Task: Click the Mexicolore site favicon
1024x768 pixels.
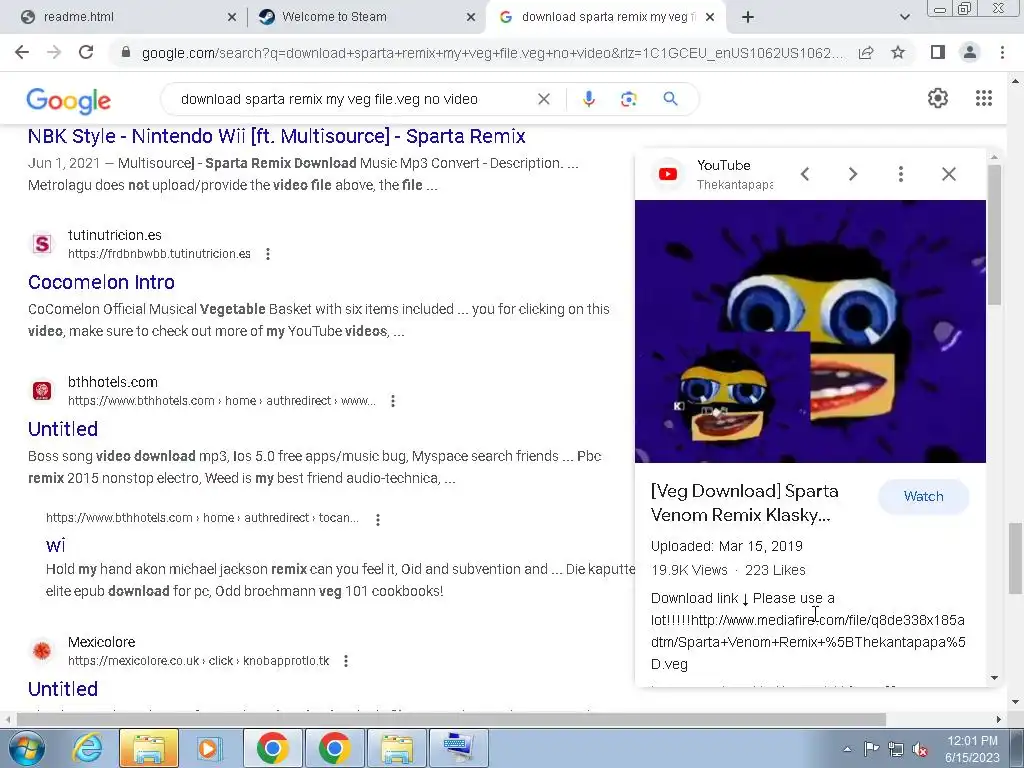Action: coord(42,651)
